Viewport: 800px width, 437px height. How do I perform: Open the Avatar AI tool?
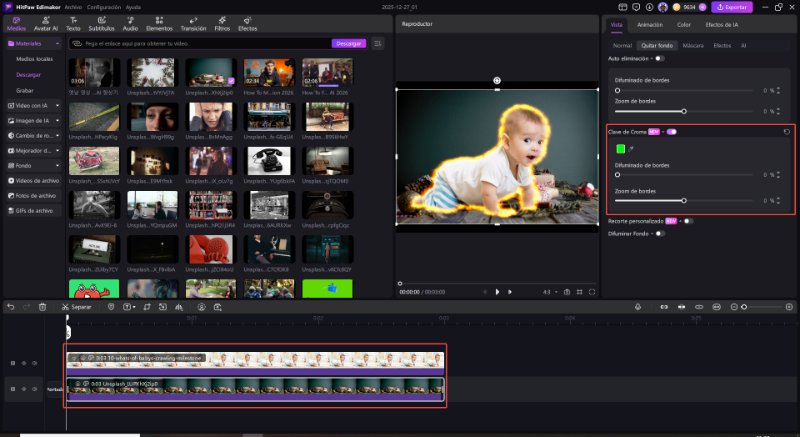pos(46,23)
